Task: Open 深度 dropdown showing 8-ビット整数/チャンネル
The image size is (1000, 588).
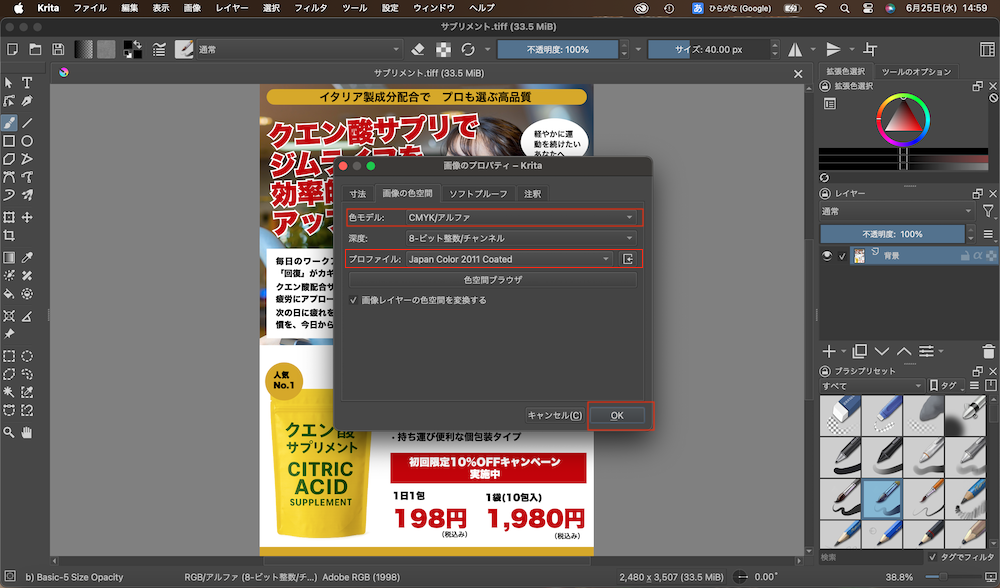Action: (x=521, y=238)
